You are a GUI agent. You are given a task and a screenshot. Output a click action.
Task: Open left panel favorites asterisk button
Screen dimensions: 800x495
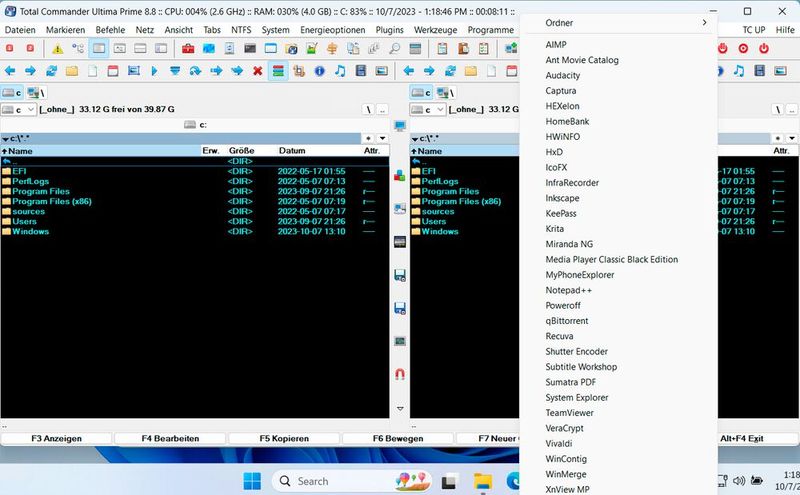click(x=368, y=138)
